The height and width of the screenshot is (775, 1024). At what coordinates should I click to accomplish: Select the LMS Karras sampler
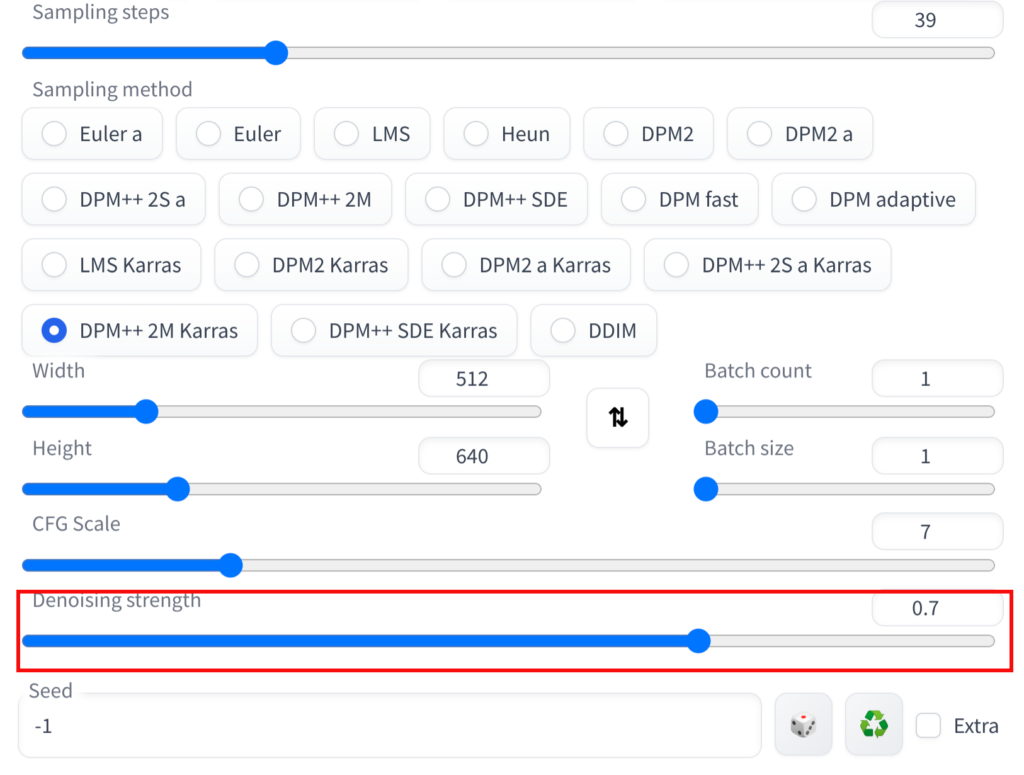(x=110, y=265)
